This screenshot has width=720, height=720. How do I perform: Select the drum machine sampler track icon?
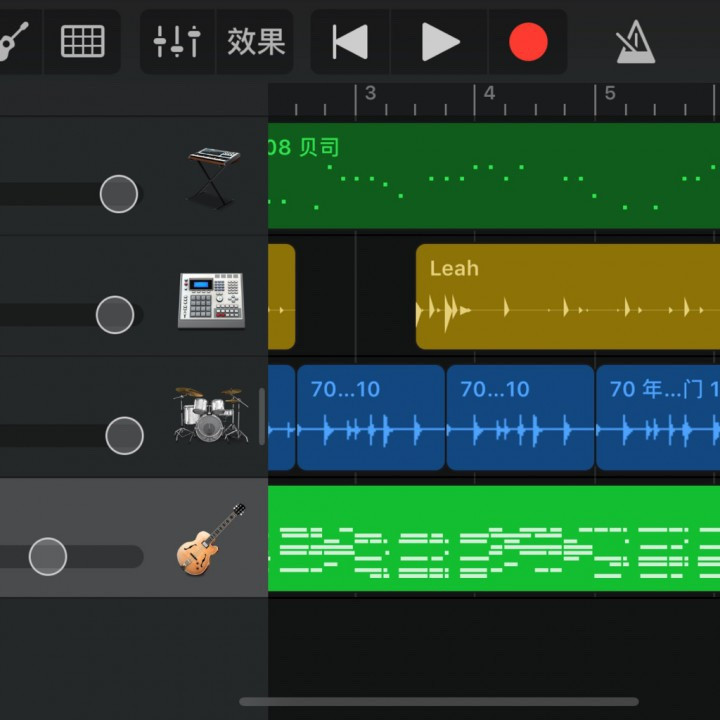click(211, 299)
